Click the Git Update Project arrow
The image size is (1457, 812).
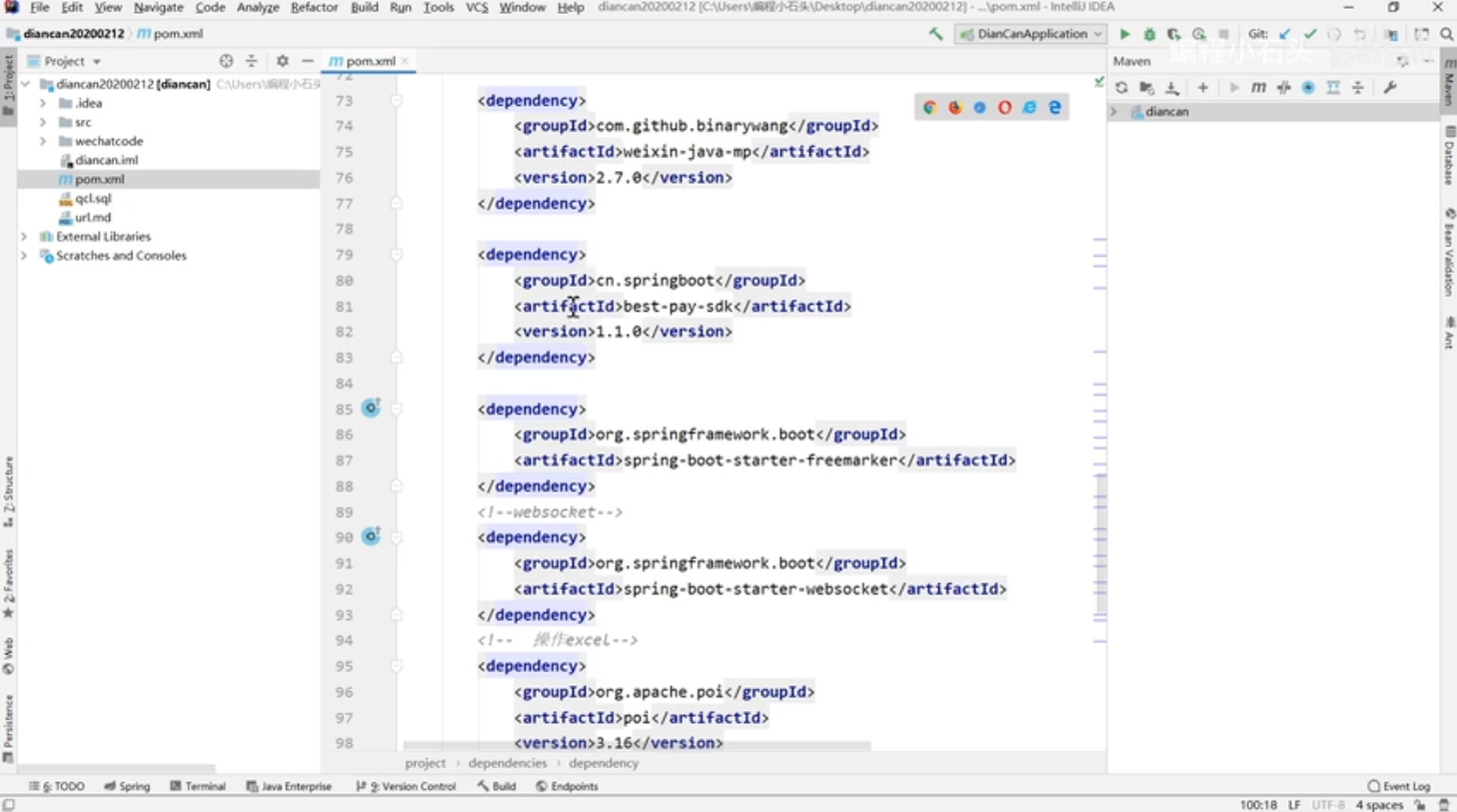[x=1285, y=34]
